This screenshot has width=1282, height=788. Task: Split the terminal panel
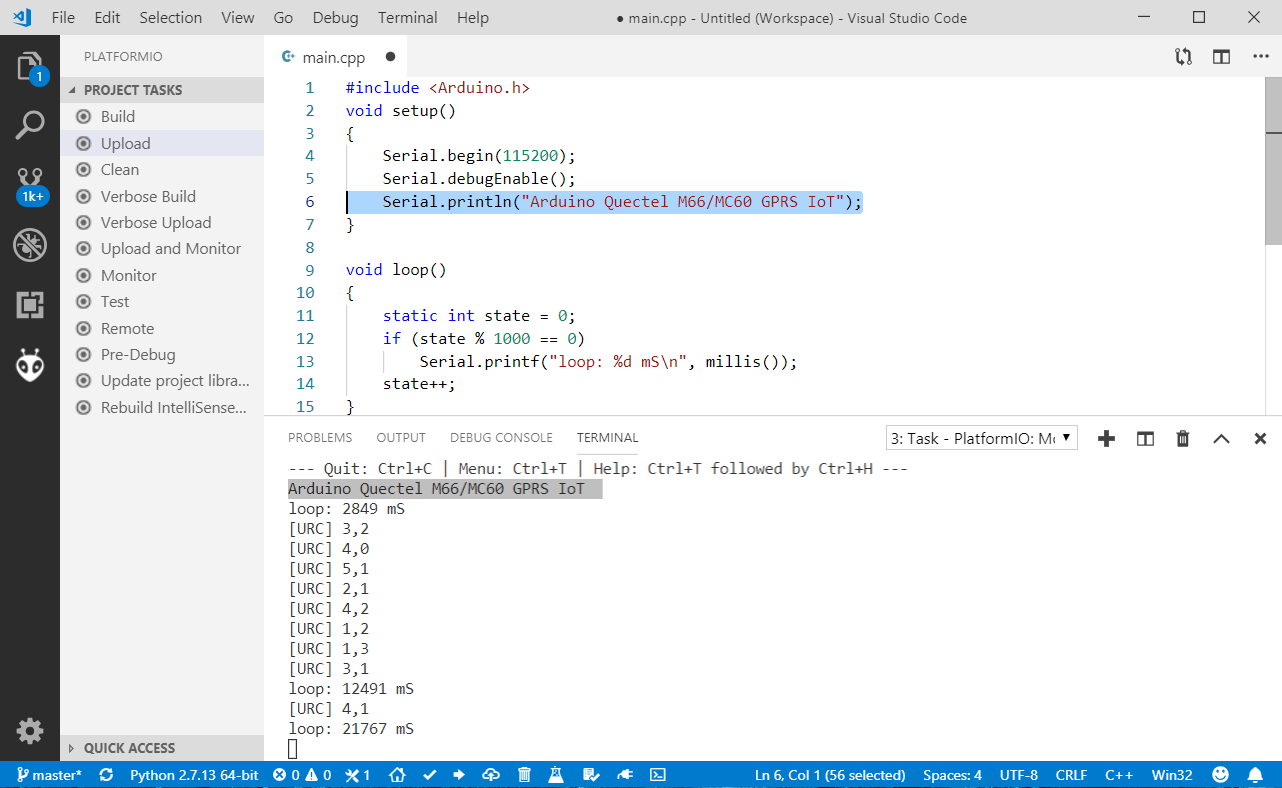coord(1145,438)
